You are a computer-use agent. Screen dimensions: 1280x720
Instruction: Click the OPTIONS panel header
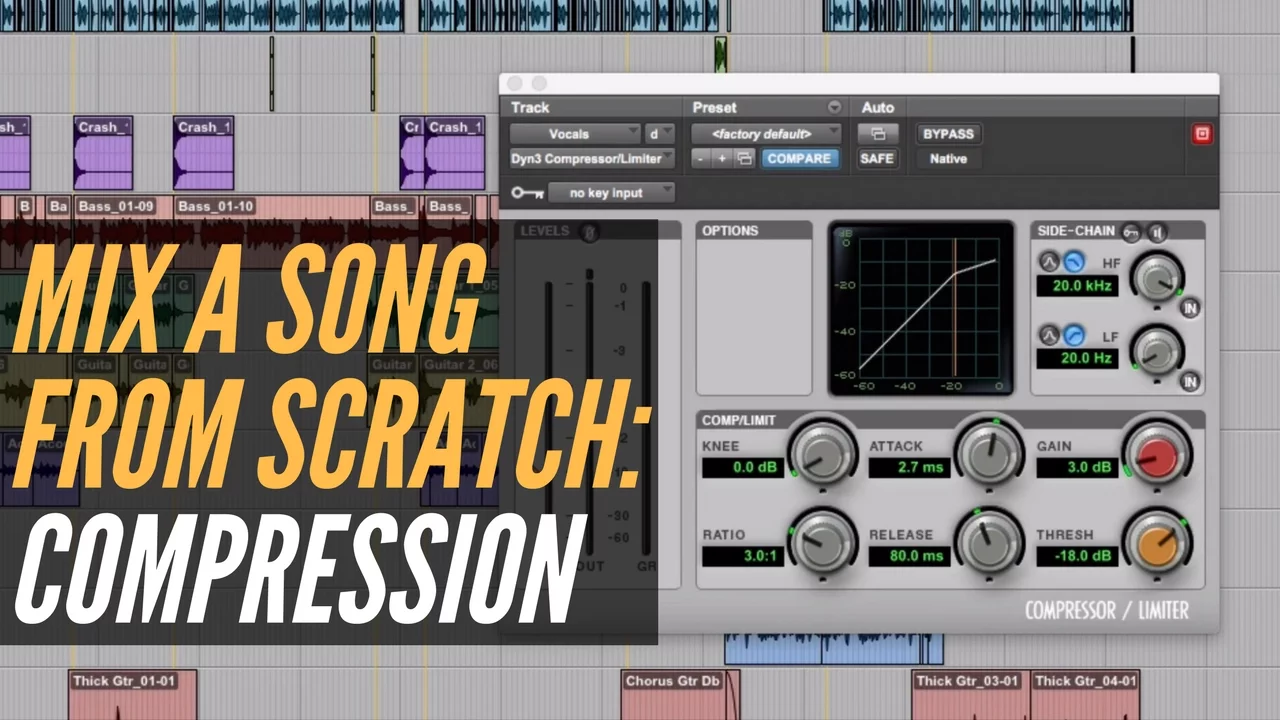point(754,231)
